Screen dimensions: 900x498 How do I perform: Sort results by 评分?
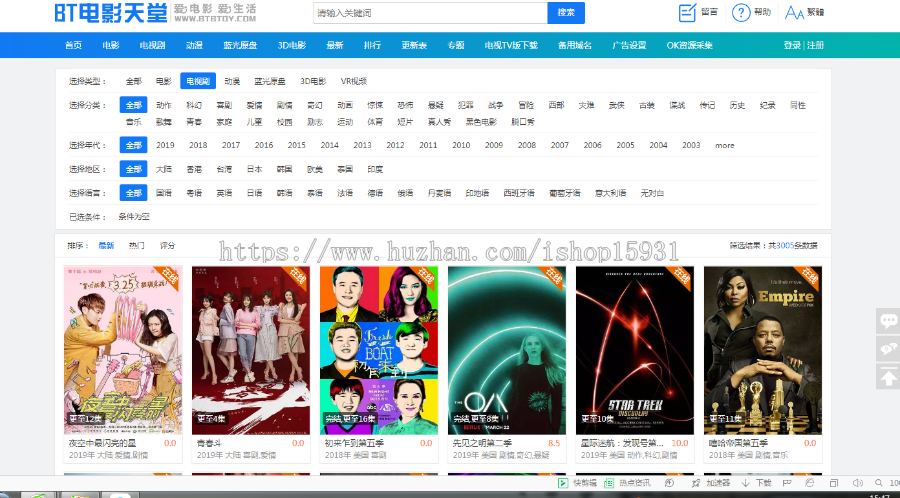pos(167,246)
